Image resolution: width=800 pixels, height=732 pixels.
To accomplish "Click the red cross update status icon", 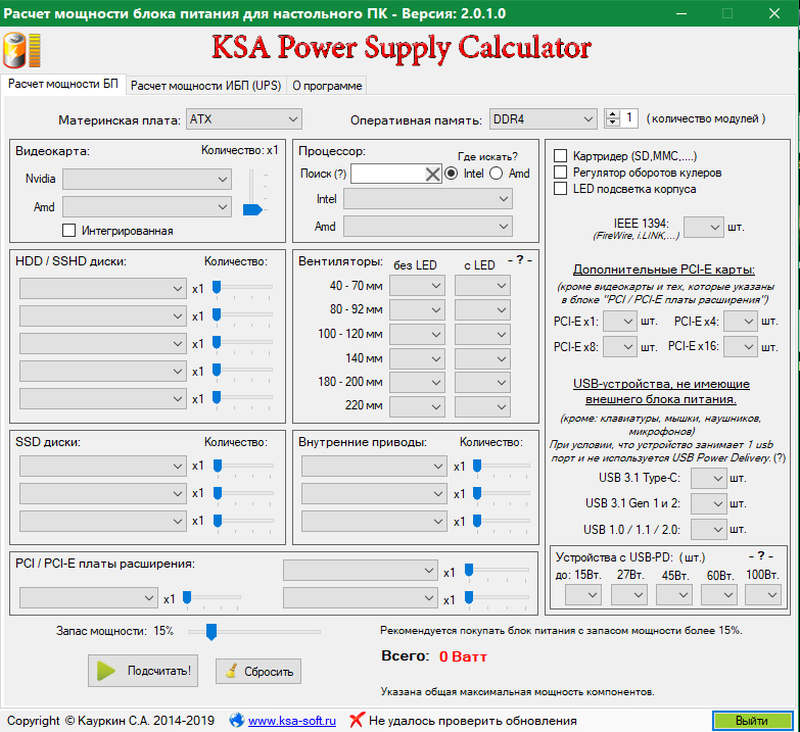I will pos(357,720).
